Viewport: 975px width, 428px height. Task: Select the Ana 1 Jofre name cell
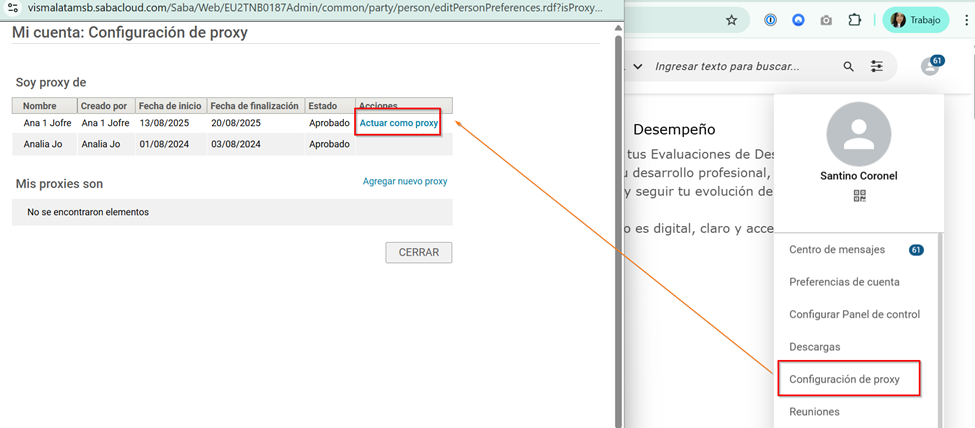pyautogui.click(x=45, y=123)
